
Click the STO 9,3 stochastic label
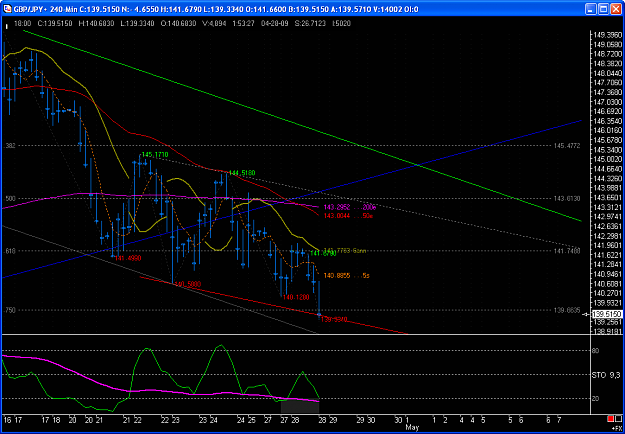pyautogui.click(x=606, y=375)
